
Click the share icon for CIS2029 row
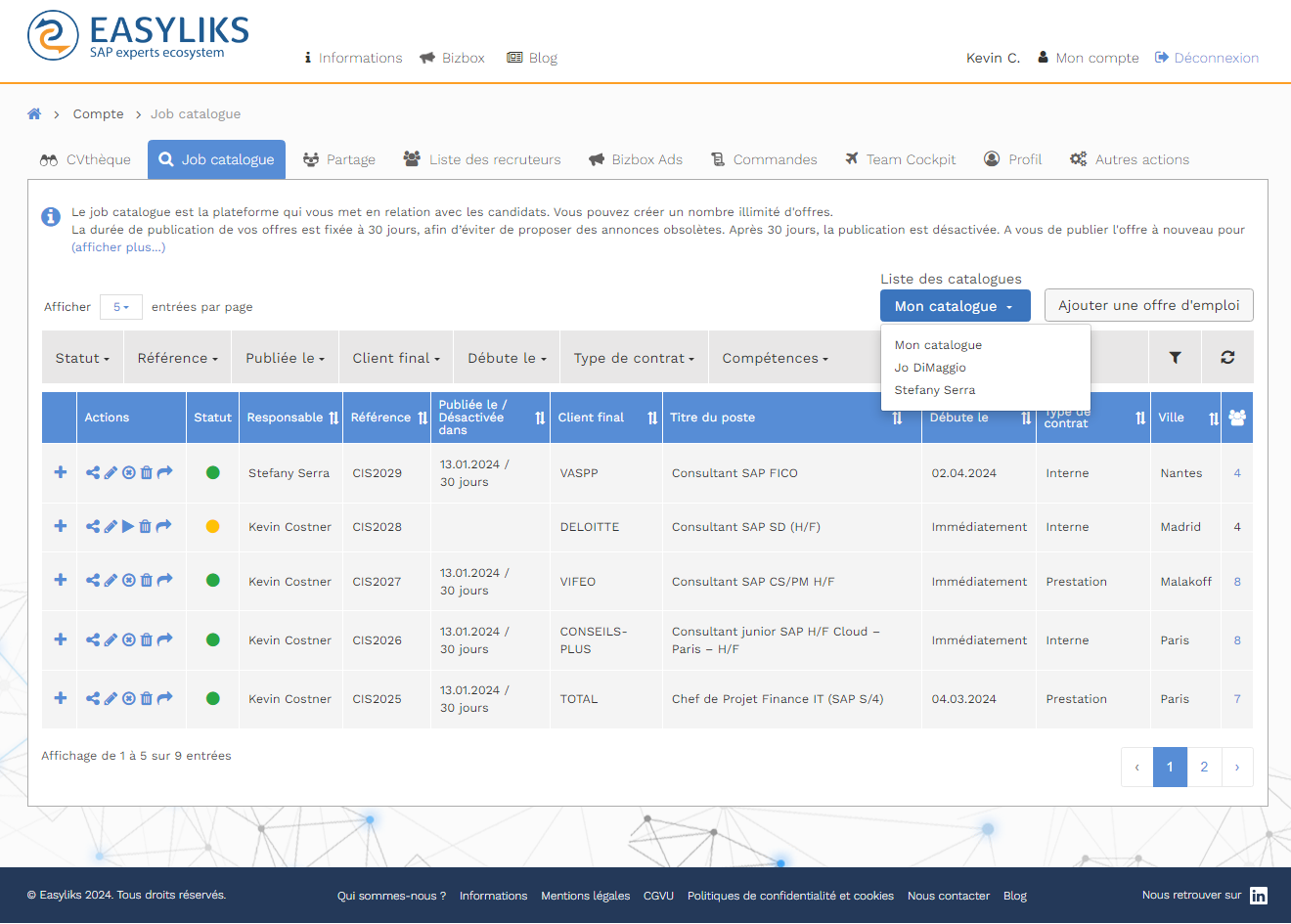93,473
